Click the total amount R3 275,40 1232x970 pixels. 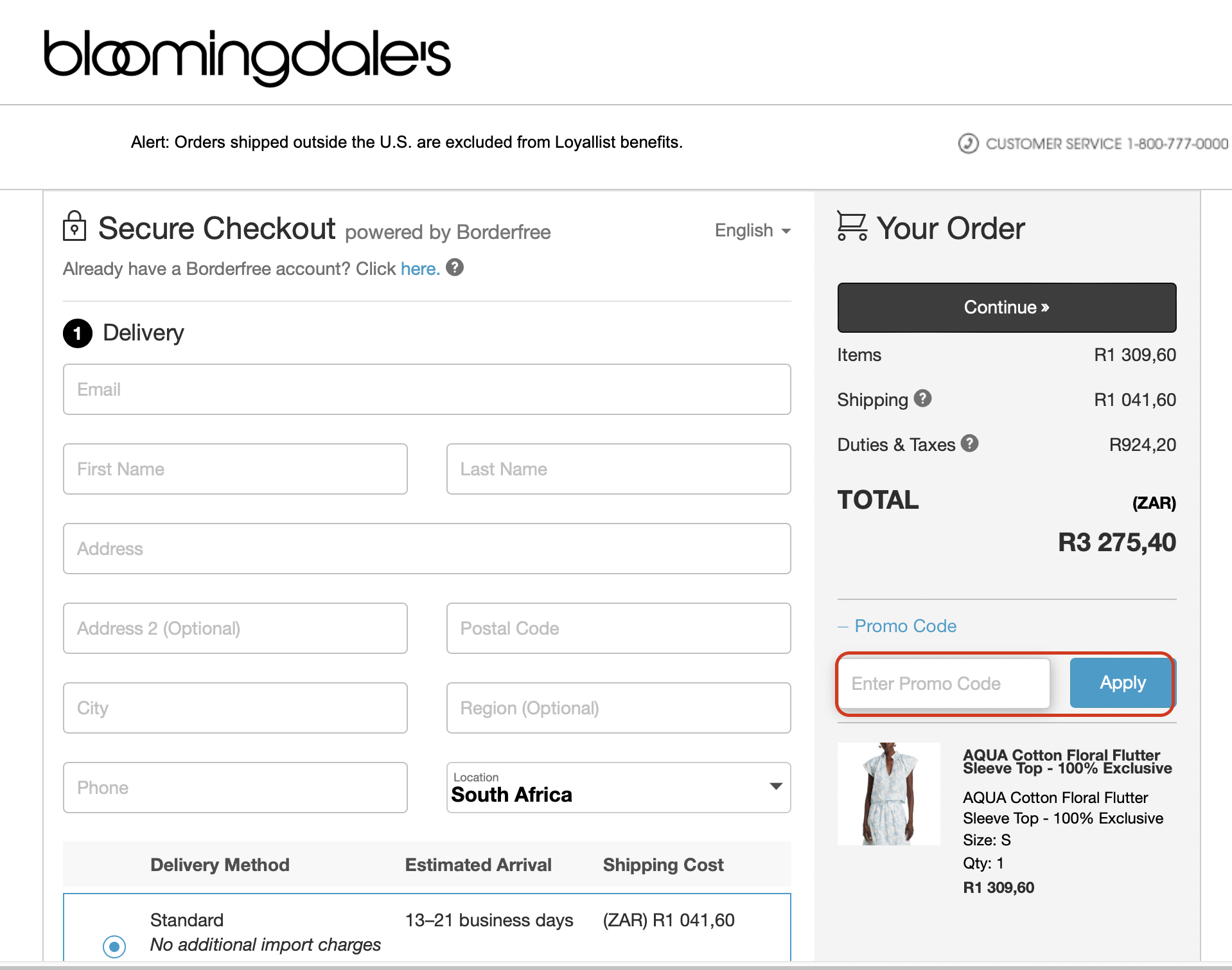point(1117,543)
